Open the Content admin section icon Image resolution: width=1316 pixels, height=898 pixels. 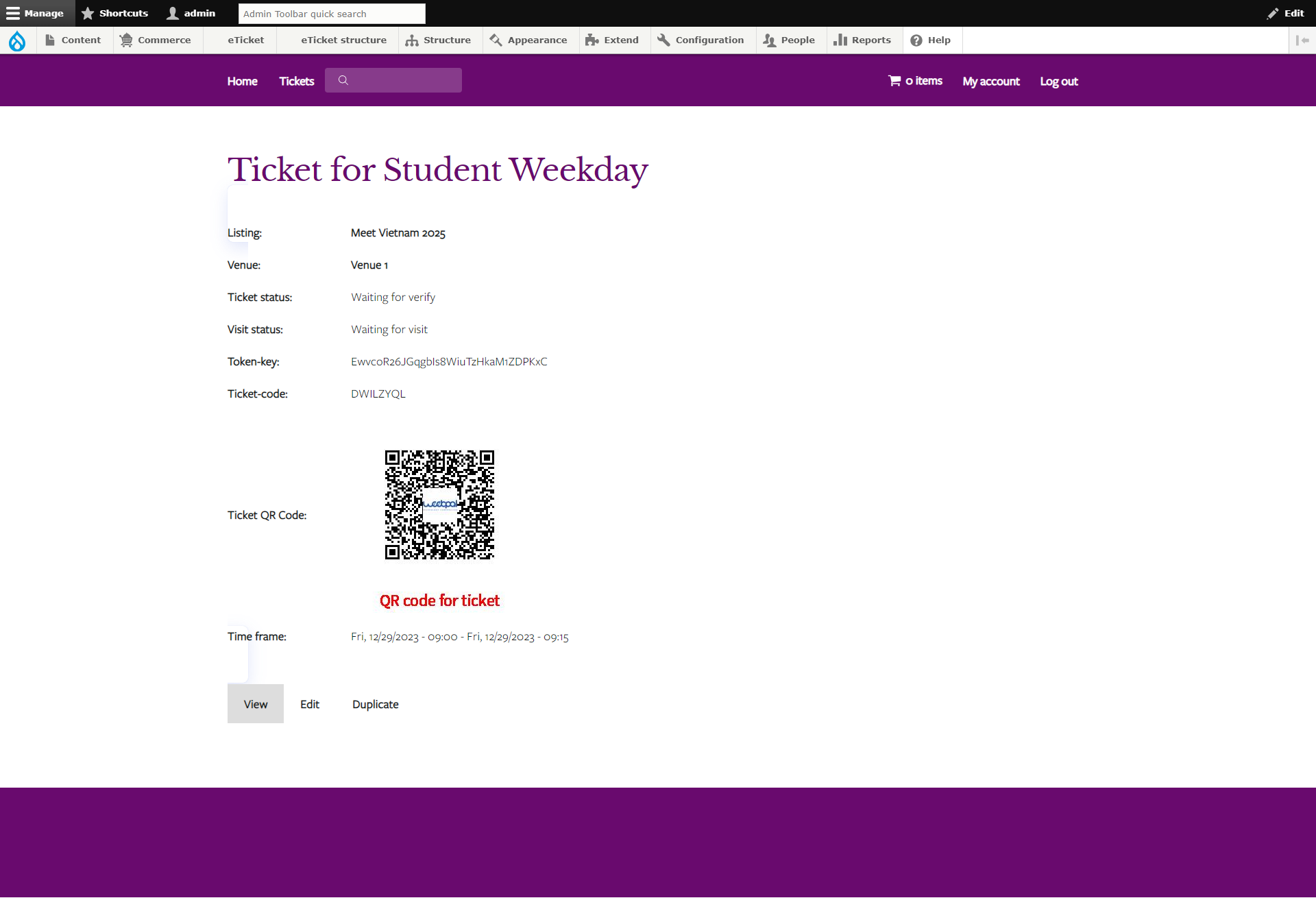coord(50,40)
